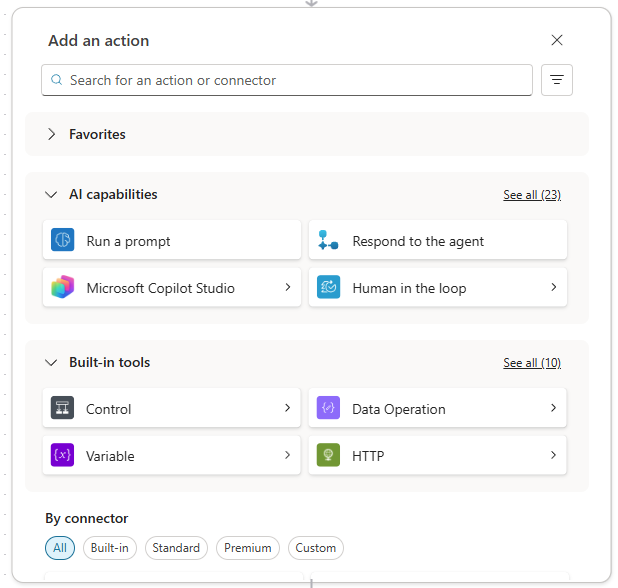Choose the Respond to the agent action
618x588 pixels.
(x=438, y=240)
